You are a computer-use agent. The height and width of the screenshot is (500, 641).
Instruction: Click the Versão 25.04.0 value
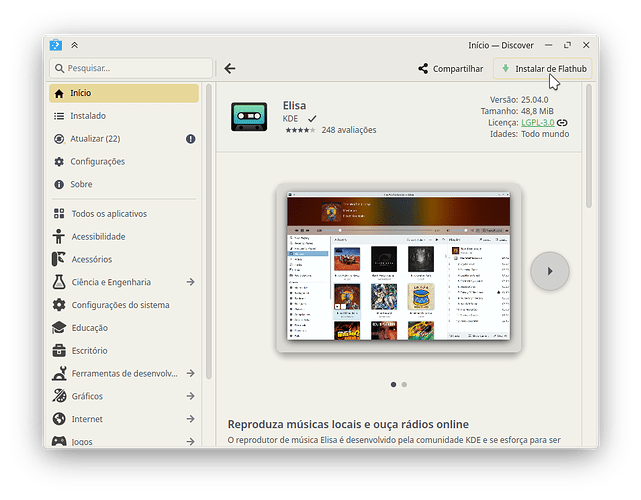[535, 100]
